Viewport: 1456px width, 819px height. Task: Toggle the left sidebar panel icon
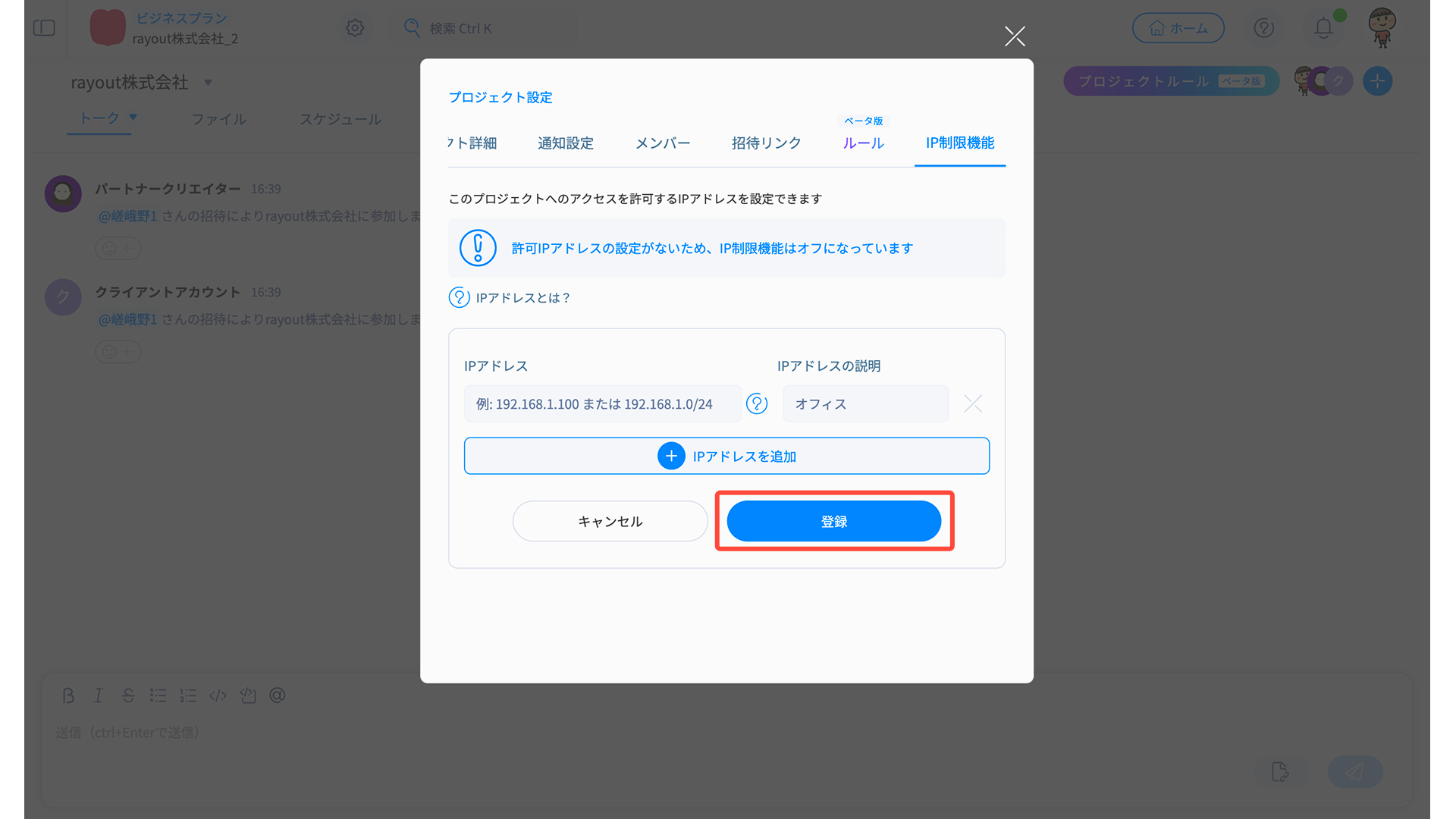44,28
